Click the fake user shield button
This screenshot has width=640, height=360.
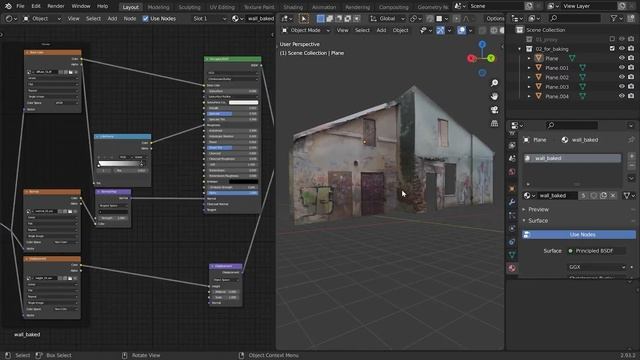(593, 196)
